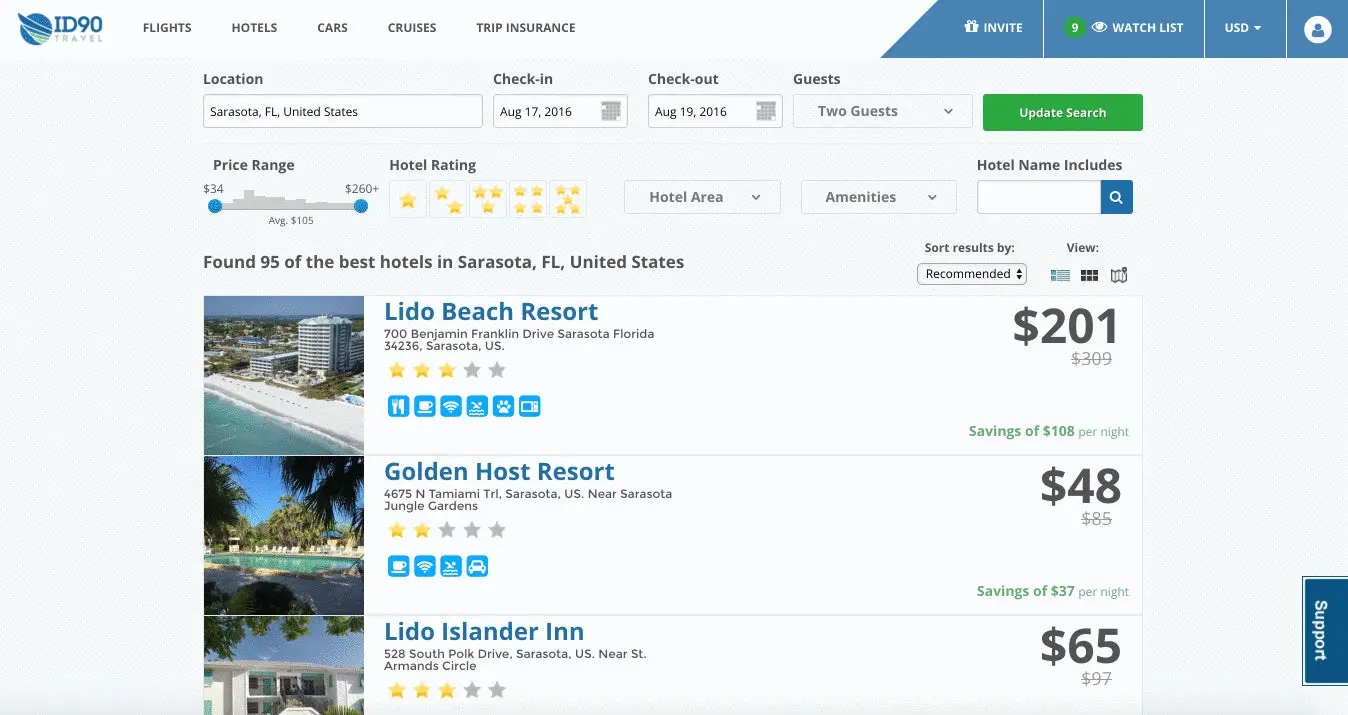Filter hotels by three-star rating
This screenshot has width=1348, height=715.
coord(488,197)
